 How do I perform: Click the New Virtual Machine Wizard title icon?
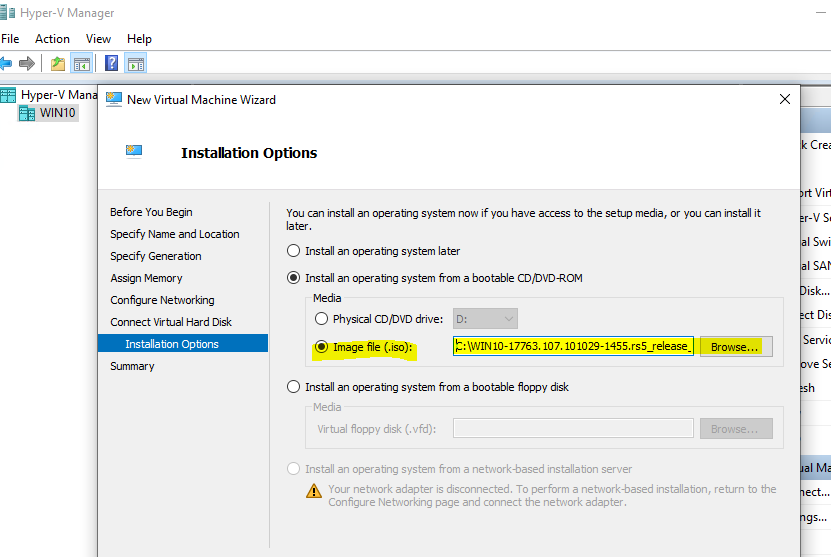(113, 99)
